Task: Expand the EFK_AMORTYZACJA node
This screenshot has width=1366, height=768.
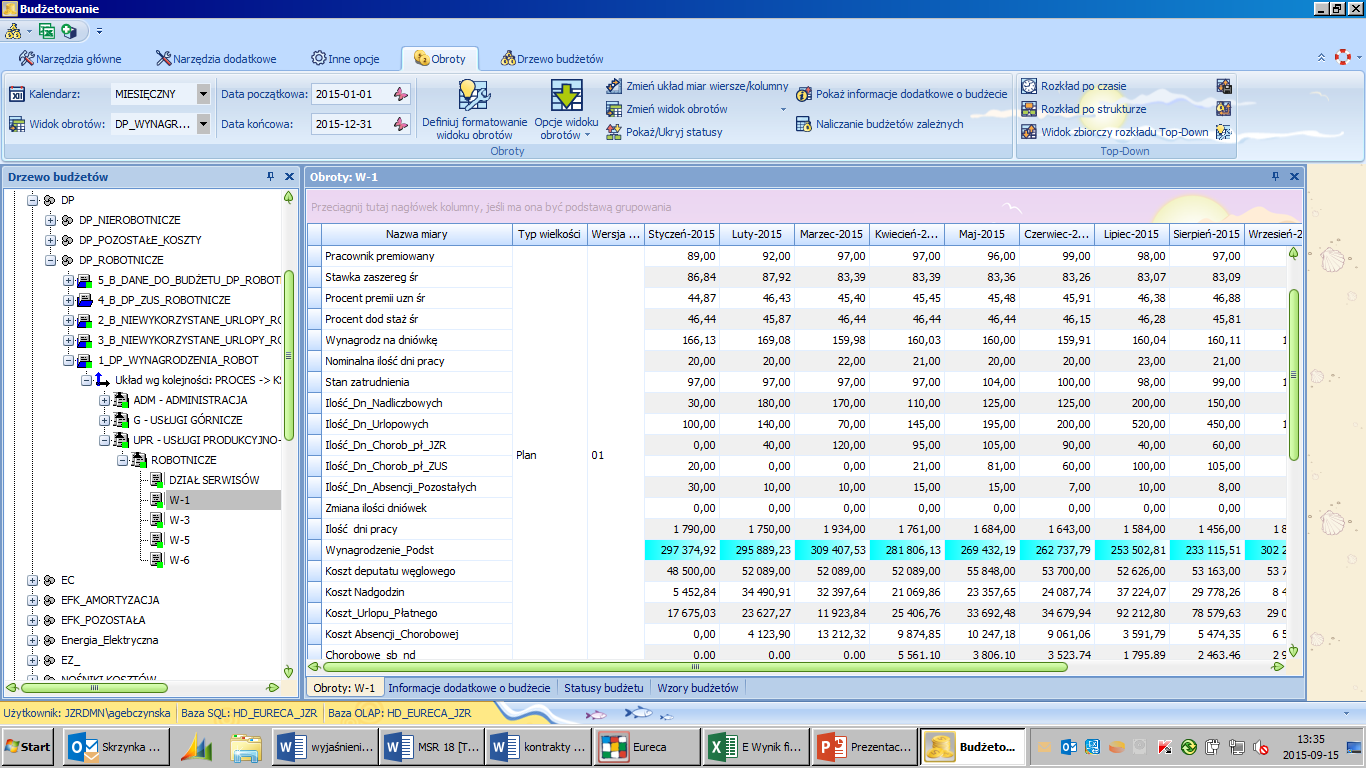Action: 33,600
